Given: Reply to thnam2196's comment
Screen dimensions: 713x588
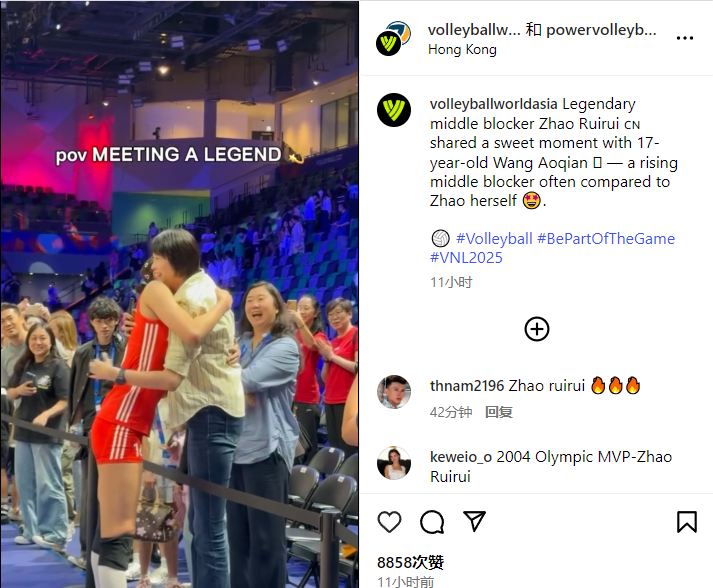Looking at the screenshot, I should point(499,412).
